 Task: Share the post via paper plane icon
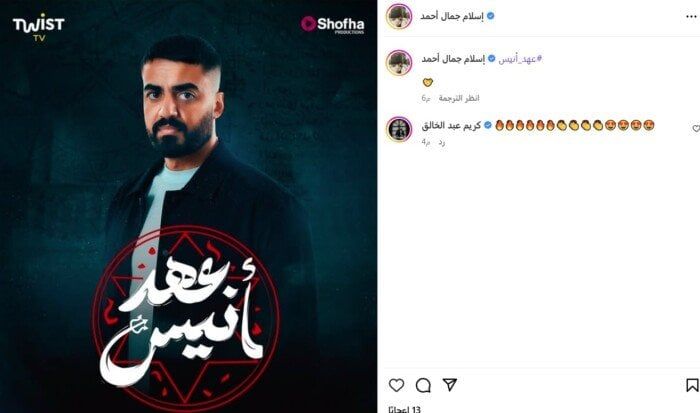(450, 384)
